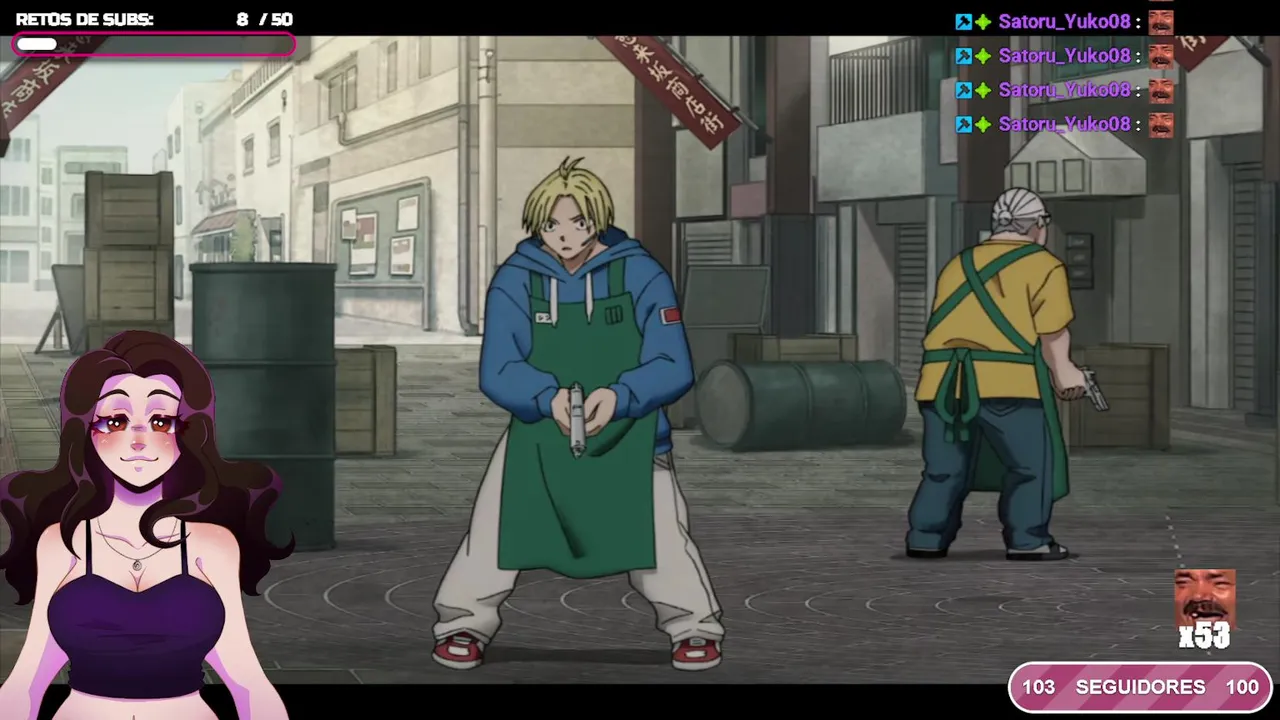Viewport: 1280px width, 720px height.
Task: Click the "RETOS DE SUBS:" label
Action: pyautogui.click(x=85, y=19)
